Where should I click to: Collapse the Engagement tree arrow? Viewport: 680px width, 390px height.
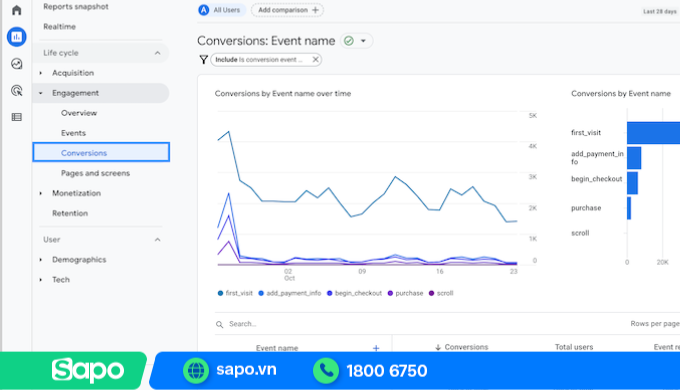click(41, 93)
